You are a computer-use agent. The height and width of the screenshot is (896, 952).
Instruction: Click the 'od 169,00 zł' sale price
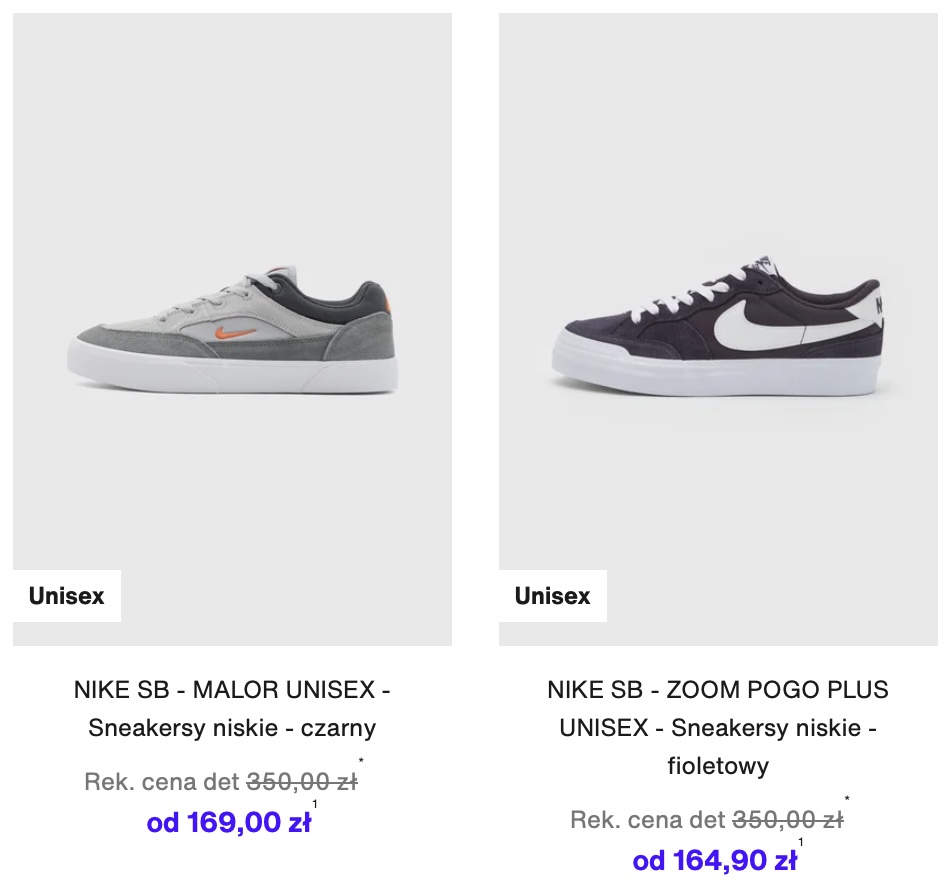229,823
